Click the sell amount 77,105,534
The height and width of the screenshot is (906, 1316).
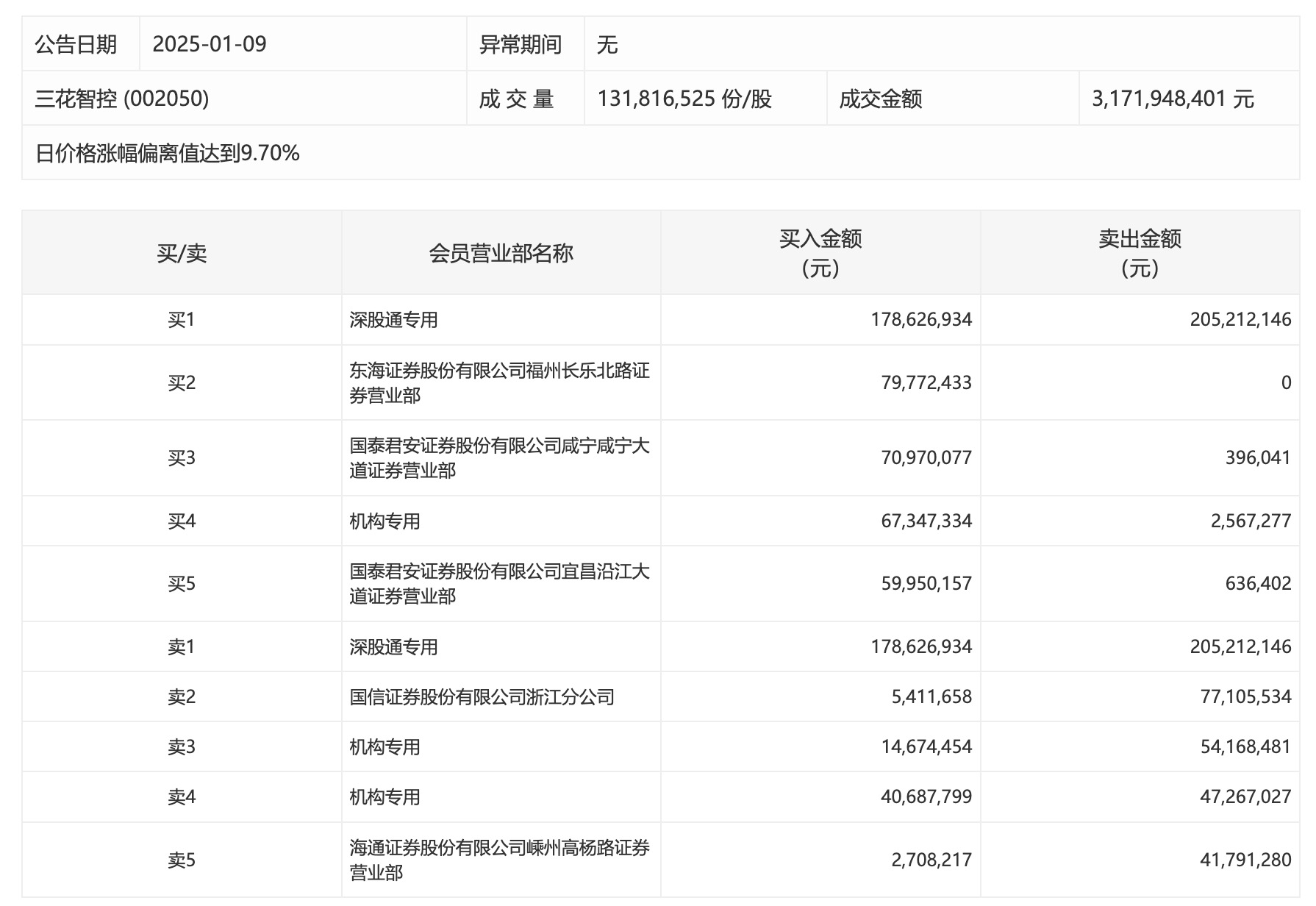point(1245,697)
